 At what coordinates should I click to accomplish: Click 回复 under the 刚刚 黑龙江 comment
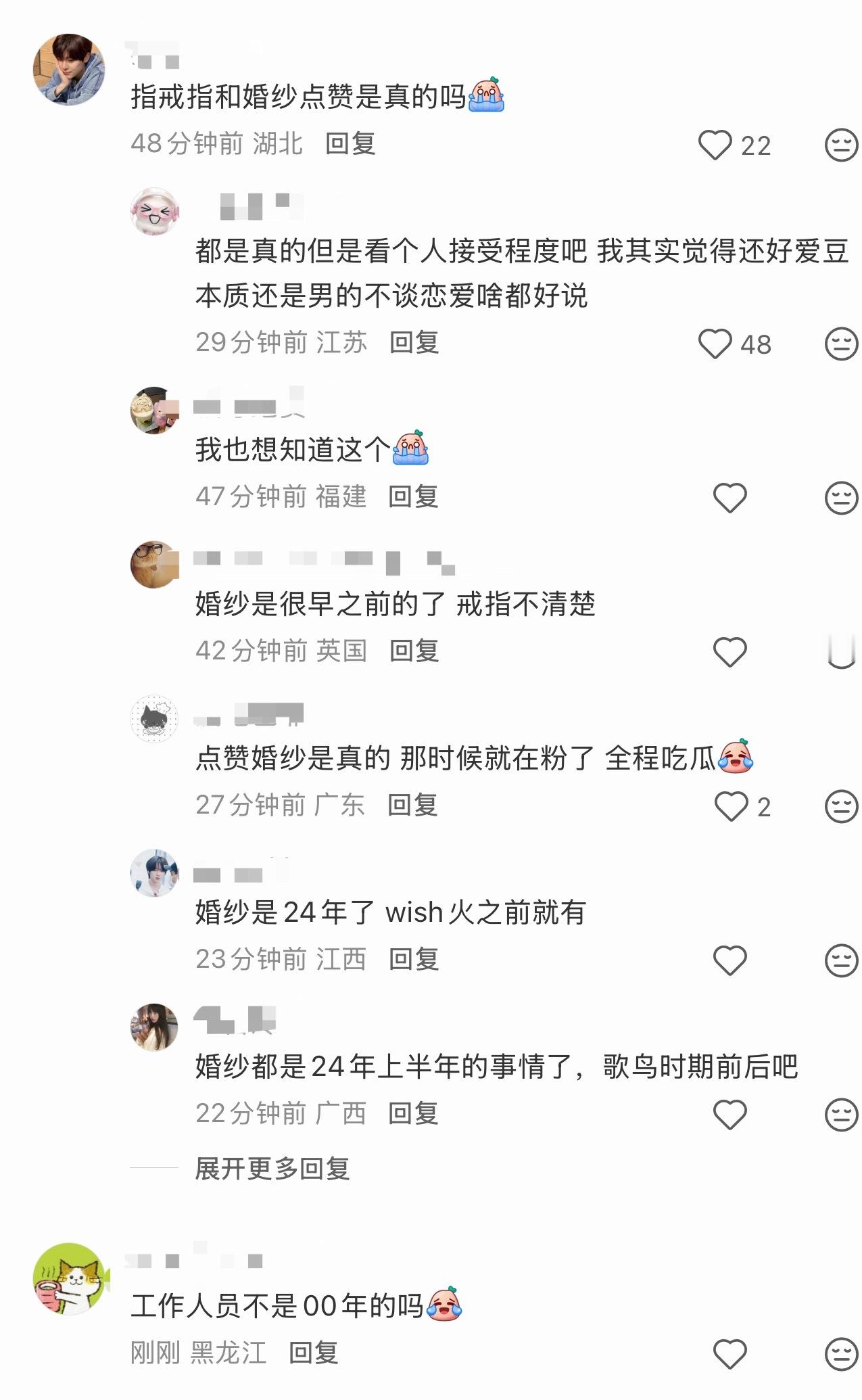[x=314, y=1353]
